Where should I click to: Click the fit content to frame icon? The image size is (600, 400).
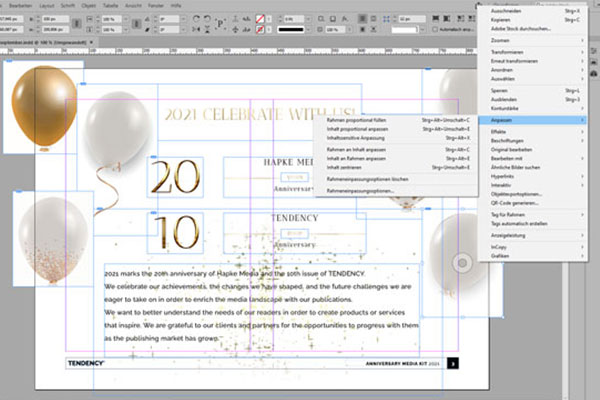click(x=460, y=18)
